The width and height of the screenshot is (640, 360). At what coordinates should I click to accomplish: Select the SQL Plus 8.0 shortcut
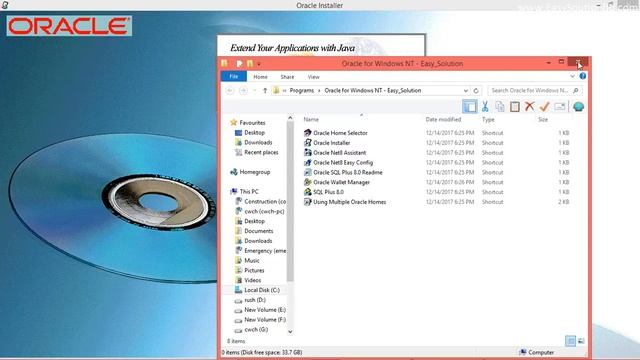328,192
